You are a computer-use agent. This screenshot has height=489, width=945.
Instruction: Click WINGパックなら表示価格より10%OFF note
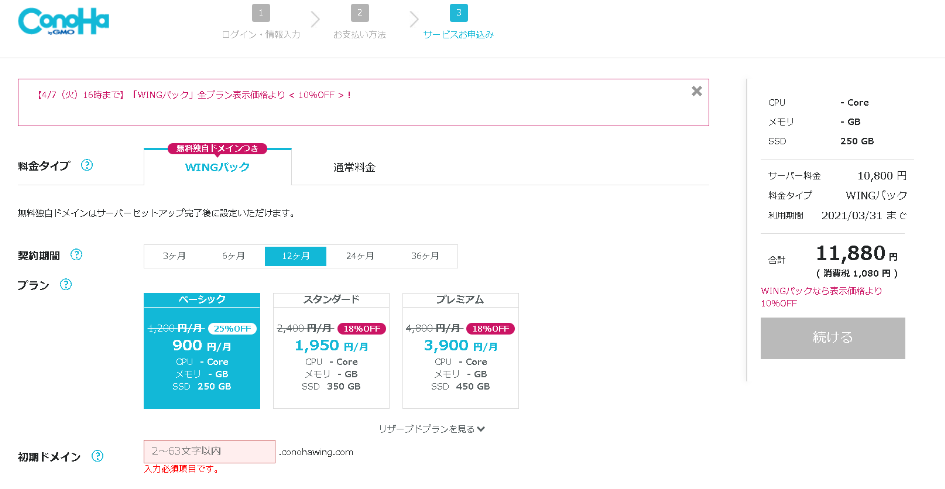[x=822, y=297]
